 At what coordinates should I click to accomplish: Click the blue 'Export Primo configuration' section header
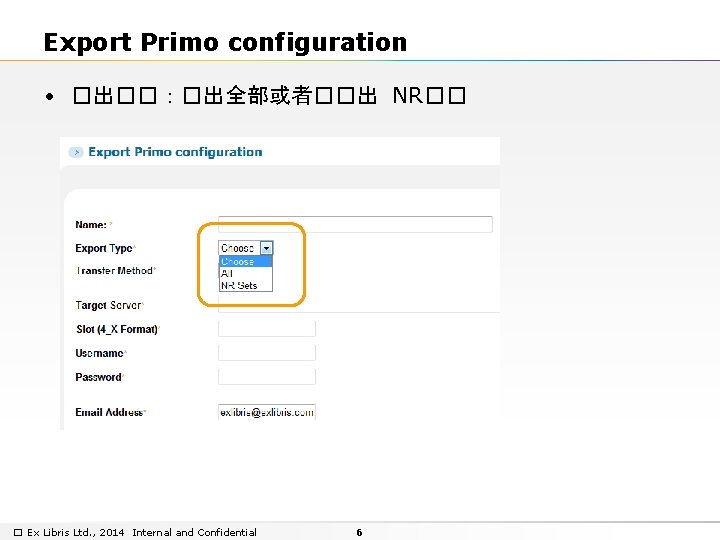click(175, 152)
